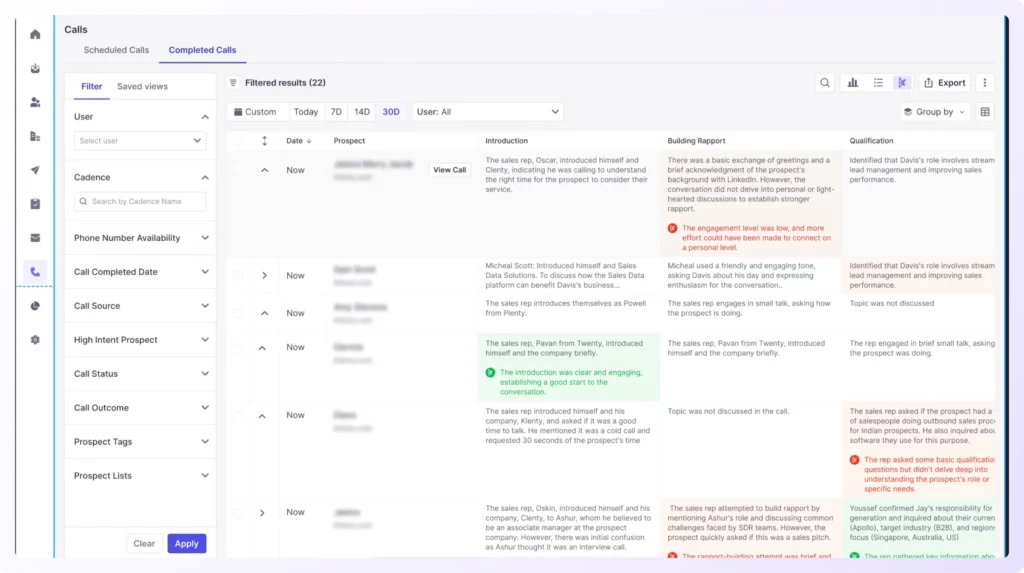Switch to bar chart view icon
Image resolution: width=1024 pixels, height=573 pixels.
(853, 83)
